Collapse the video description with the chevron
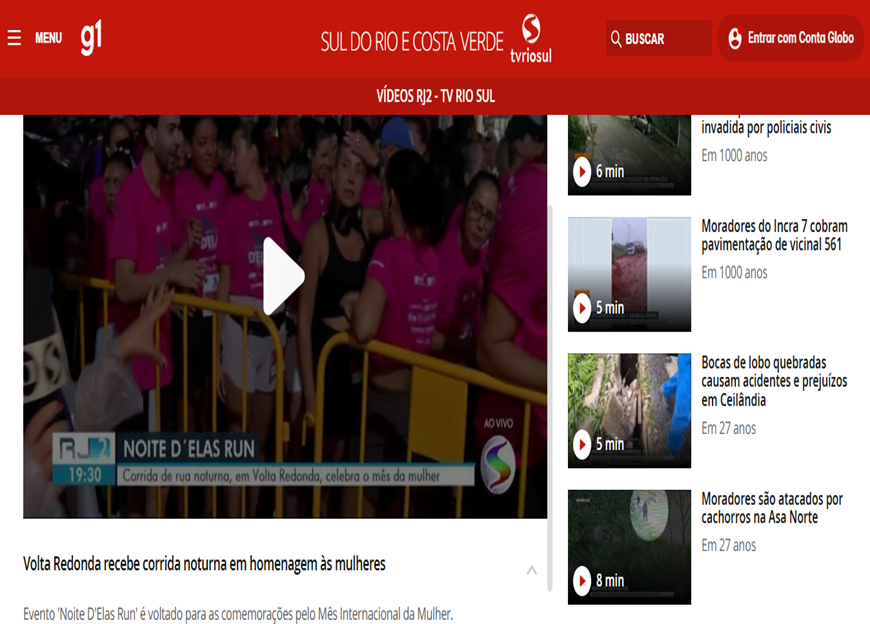The image size is (870, 624). tap(532, 570)
